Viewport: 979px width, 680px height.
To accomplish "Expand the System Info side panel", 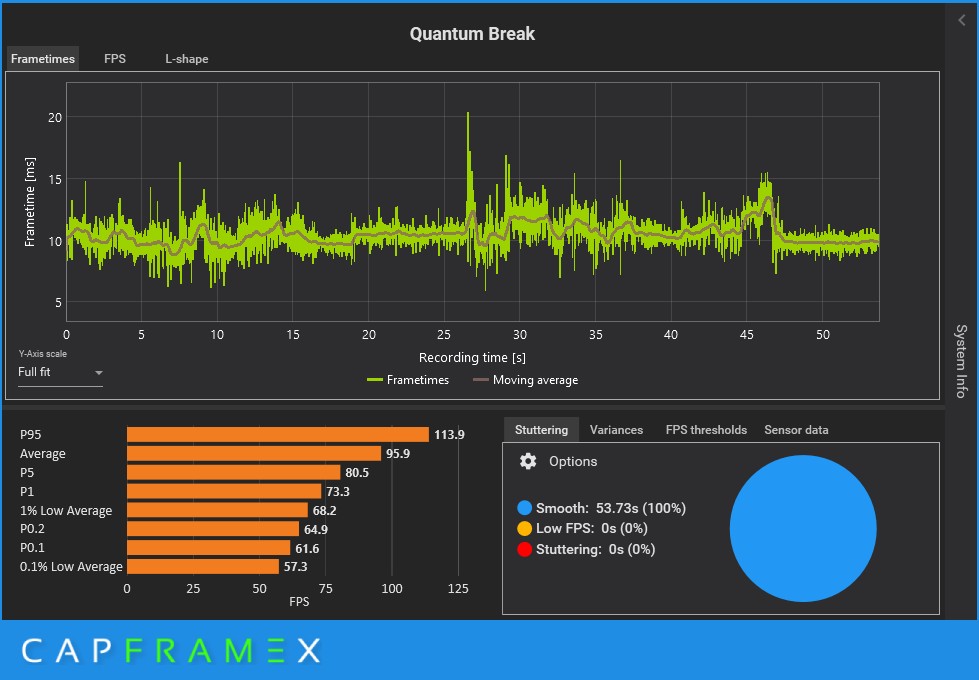I will [961, 361].
